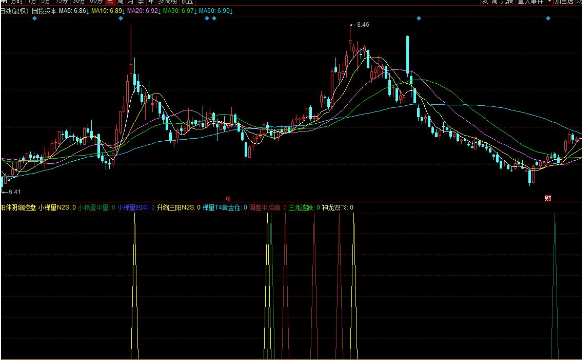Click the green 三龙 indicator label in the lower pane
This screenshot has height=360, width=582.
tap(301, 208)
